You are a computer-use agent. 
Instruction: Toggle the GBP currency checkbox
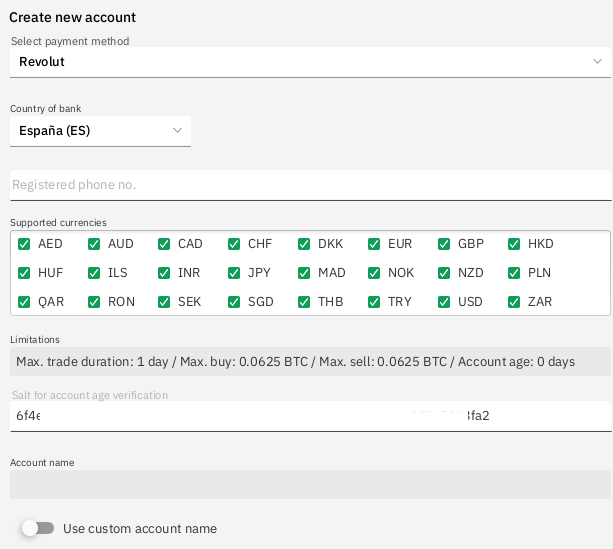444,244
